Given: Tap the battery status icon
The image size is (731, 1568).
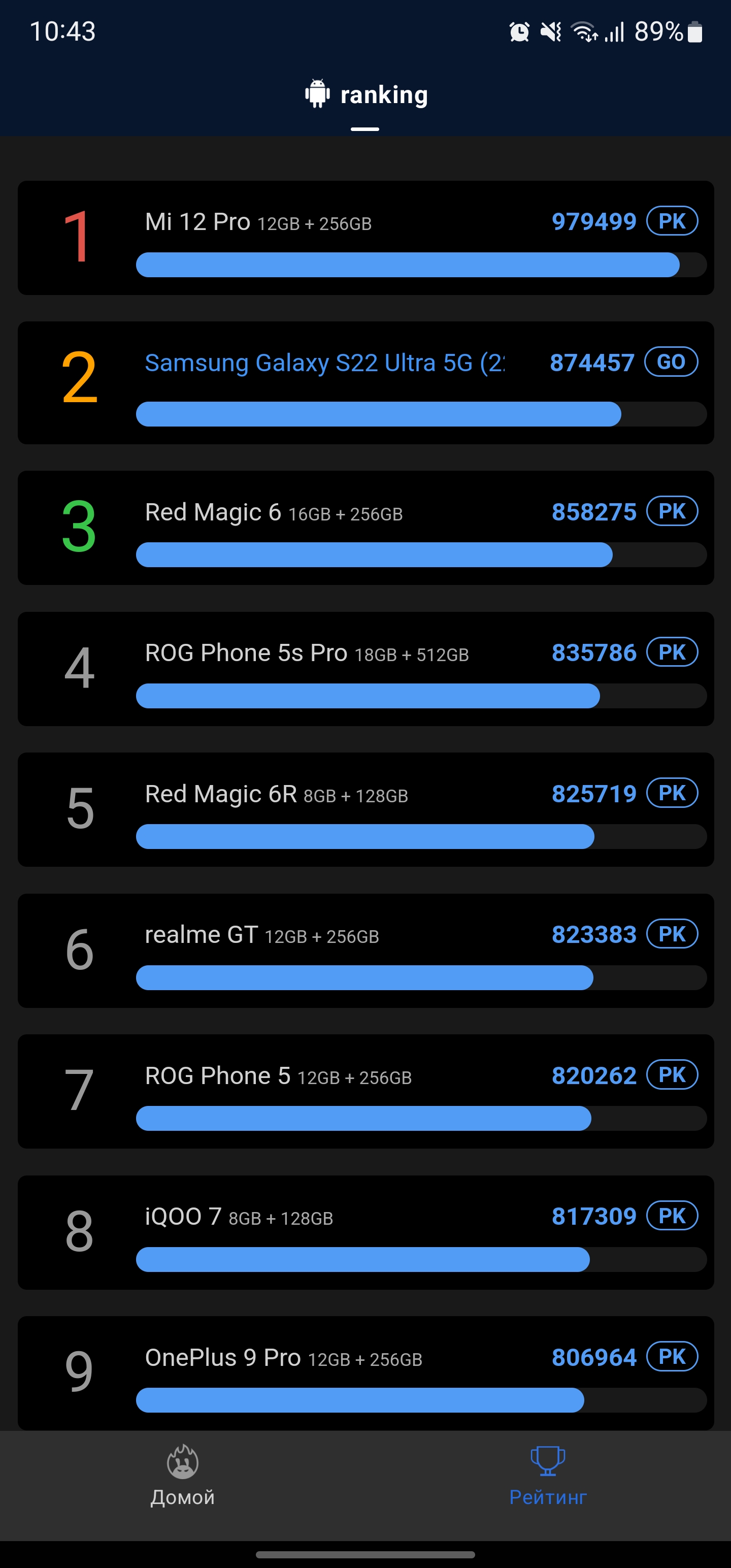Looking at the screenshot, I should [694, 31].
